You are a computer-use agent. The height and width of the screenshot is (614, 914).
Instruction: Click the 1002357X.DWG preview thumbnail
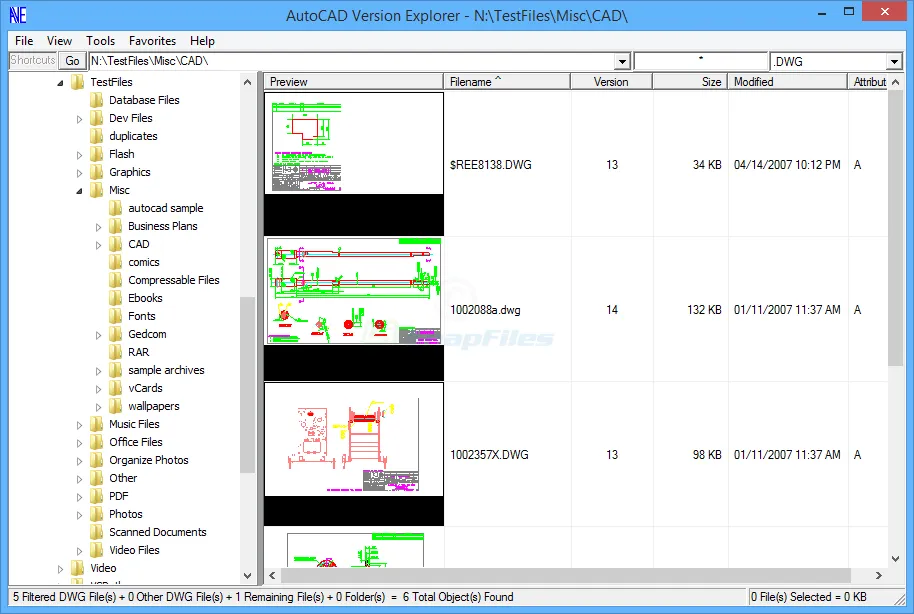click(x=354, y=454)
